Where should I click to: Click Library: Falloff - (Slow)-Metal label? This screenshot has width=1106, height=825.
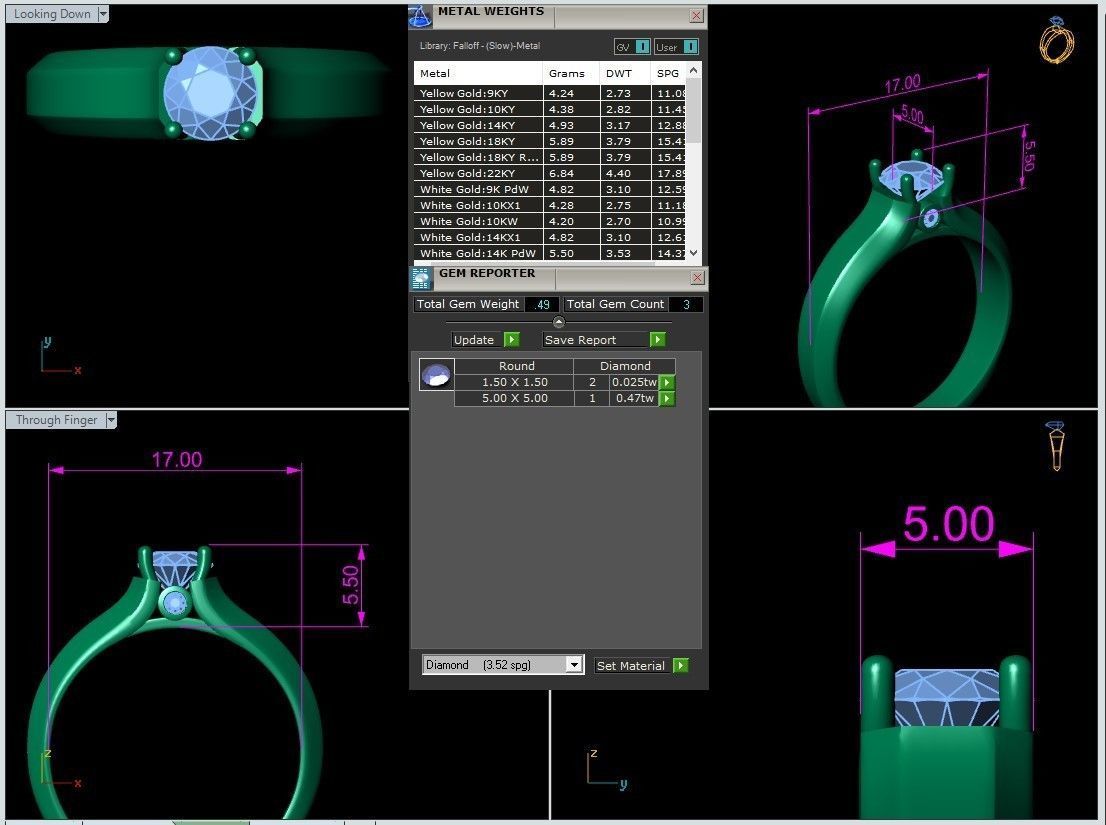pos(480,46)
